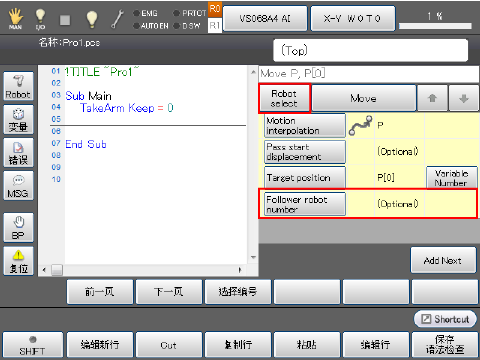
Task: Click the MAN hand mode icon
Action: coord(15,19)
